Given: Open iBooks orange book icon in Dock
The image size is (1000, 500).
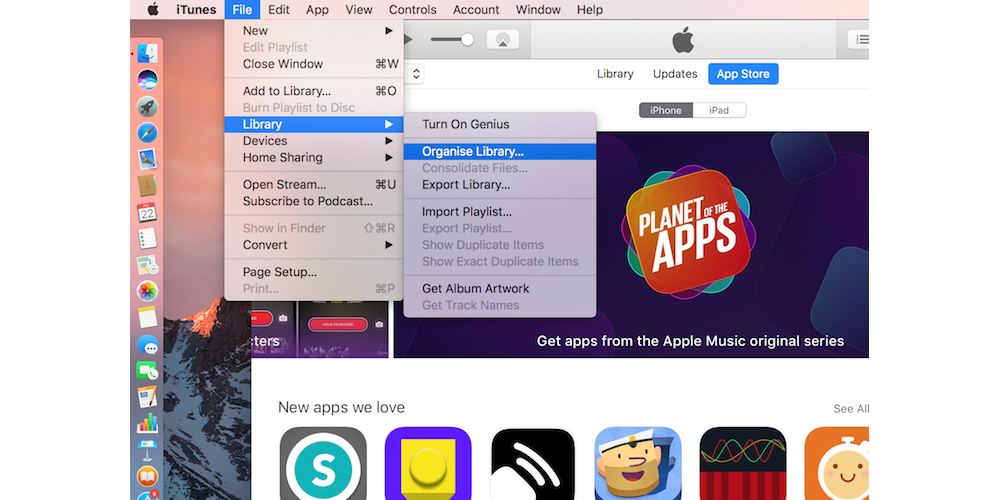Looking at the screenshot, I should pos(147,476).
